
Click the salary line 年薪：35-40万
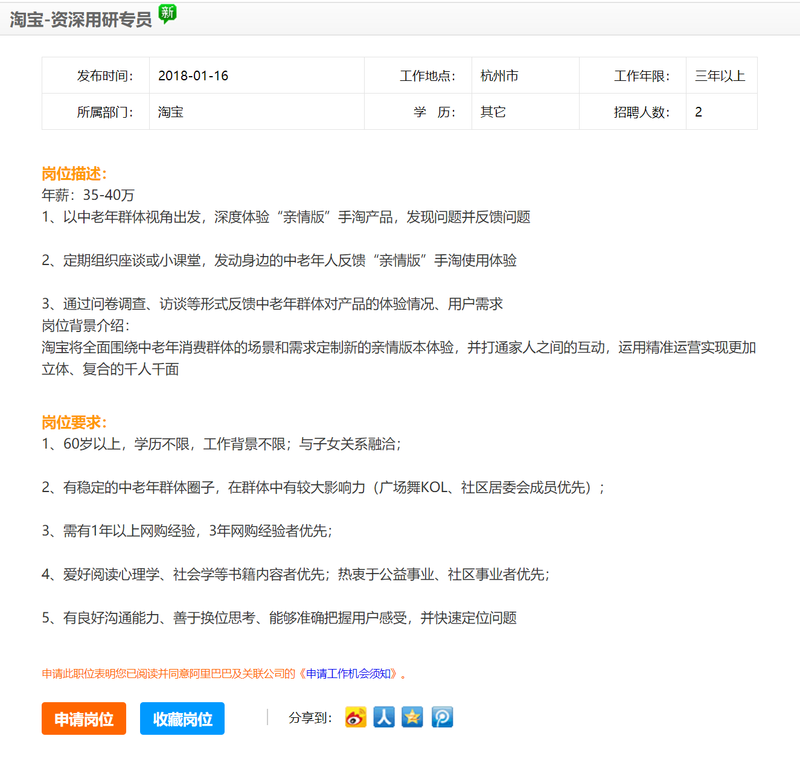88,195
